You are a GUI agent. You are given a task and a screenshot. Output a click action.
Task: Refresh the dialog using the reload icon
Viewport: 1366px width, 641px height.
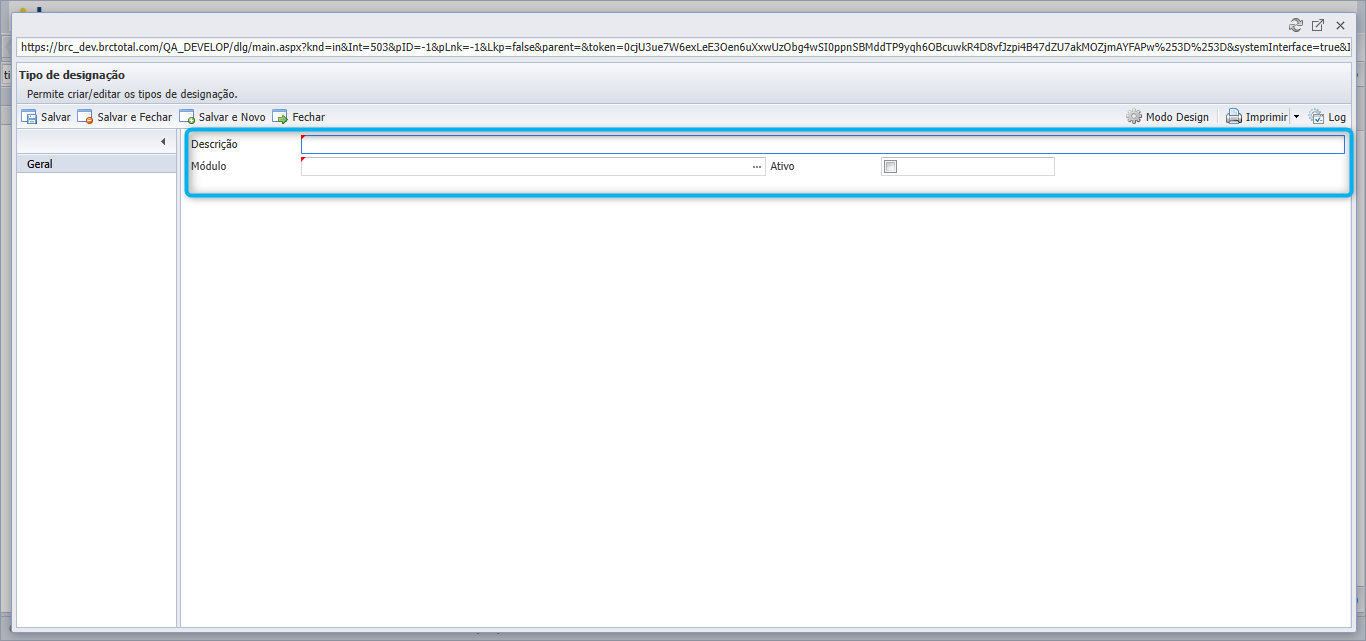(x=1296, y=25)
